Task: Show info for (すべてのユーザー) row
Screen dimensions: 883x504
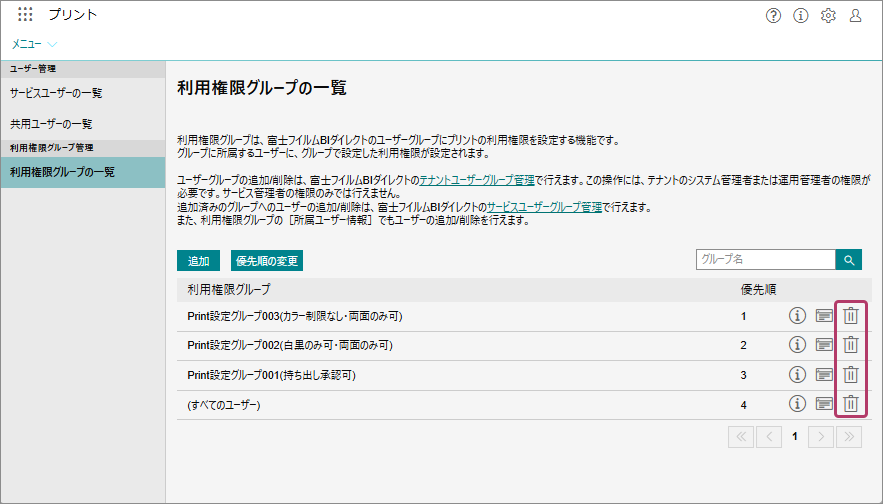Action: pos(797,403)
